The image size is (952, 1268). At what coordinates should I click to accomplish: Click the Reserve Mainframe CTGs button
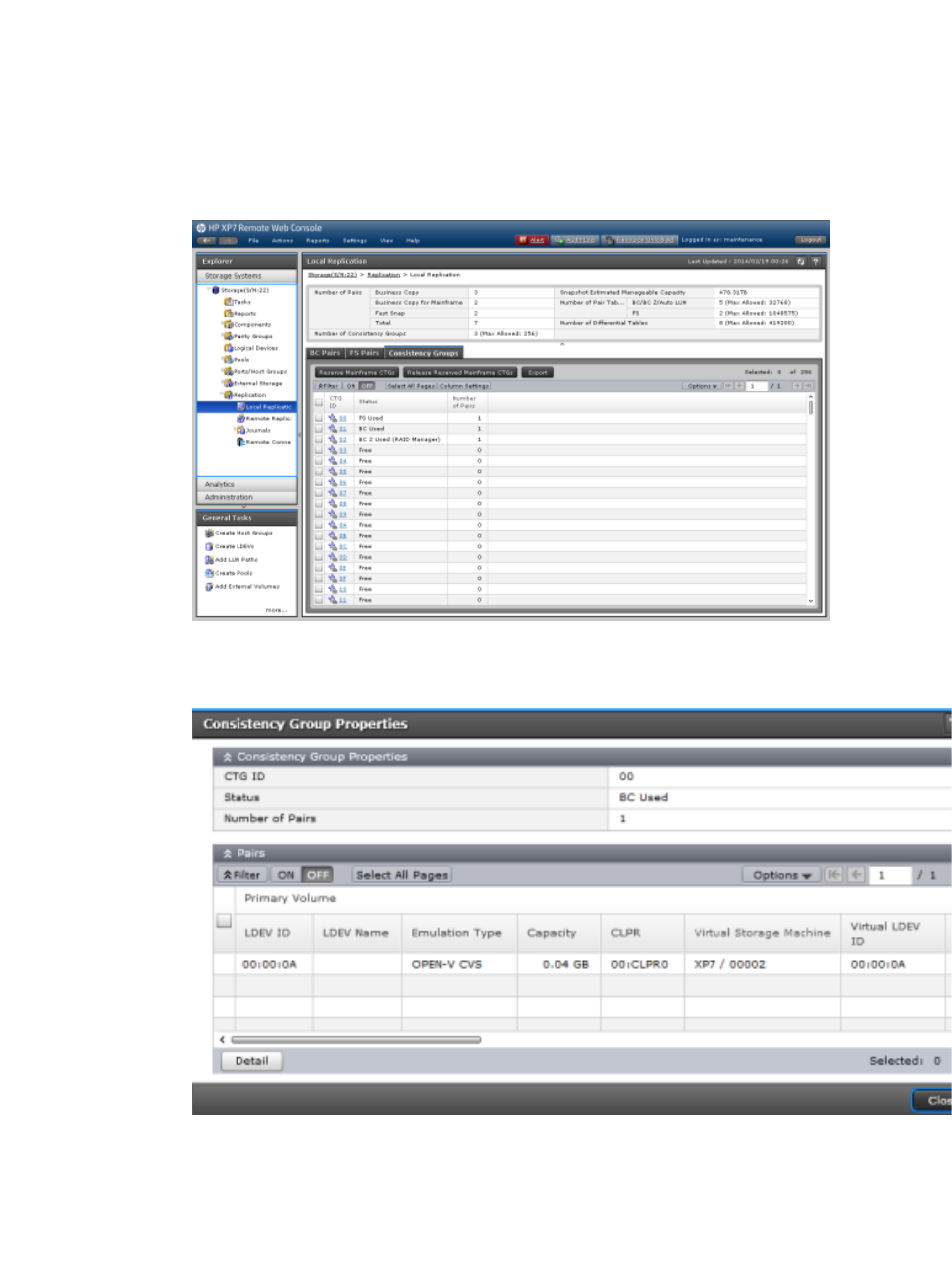coord(357,372)
